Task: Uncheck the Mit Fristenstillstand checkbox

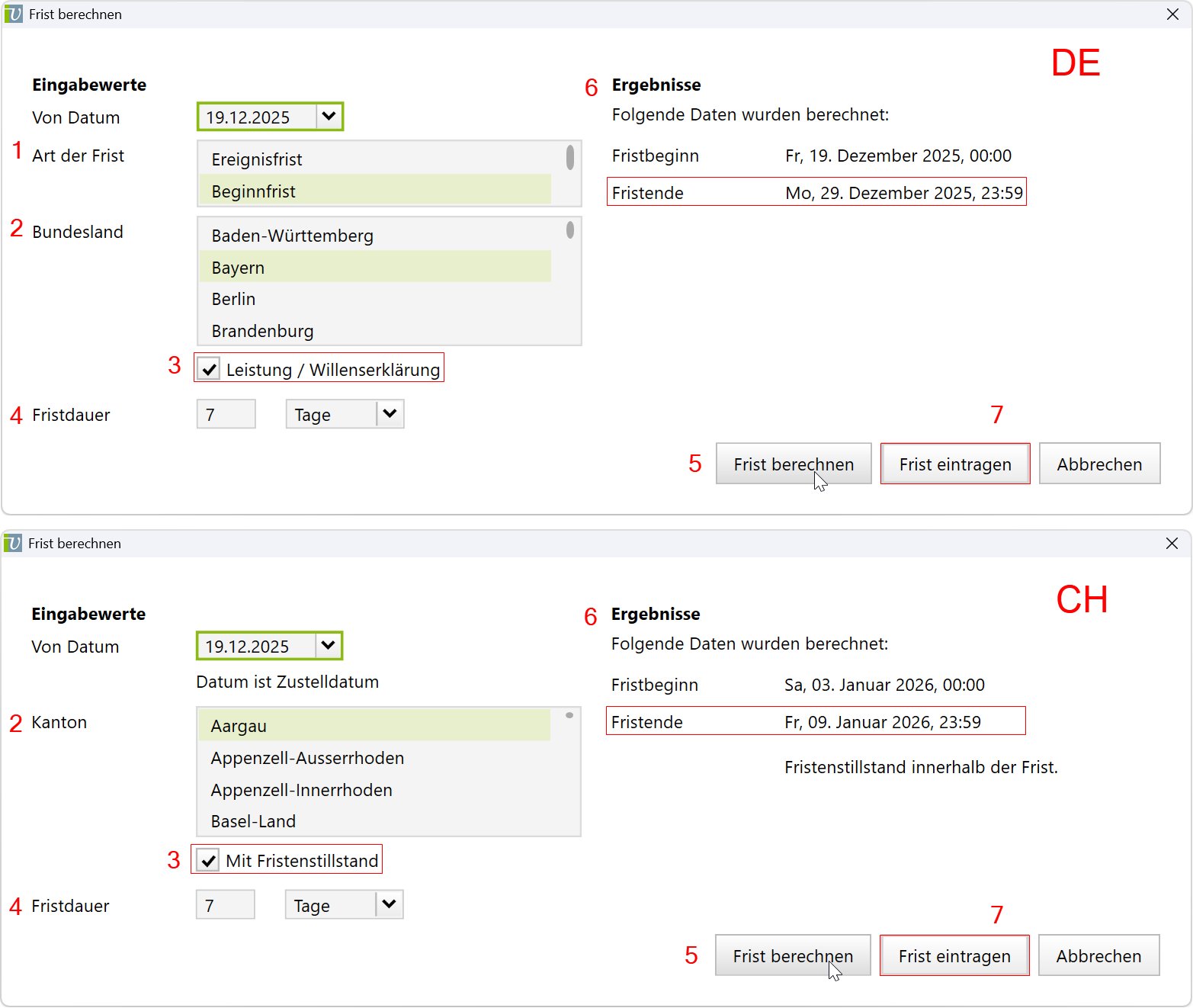Action: 208,861
